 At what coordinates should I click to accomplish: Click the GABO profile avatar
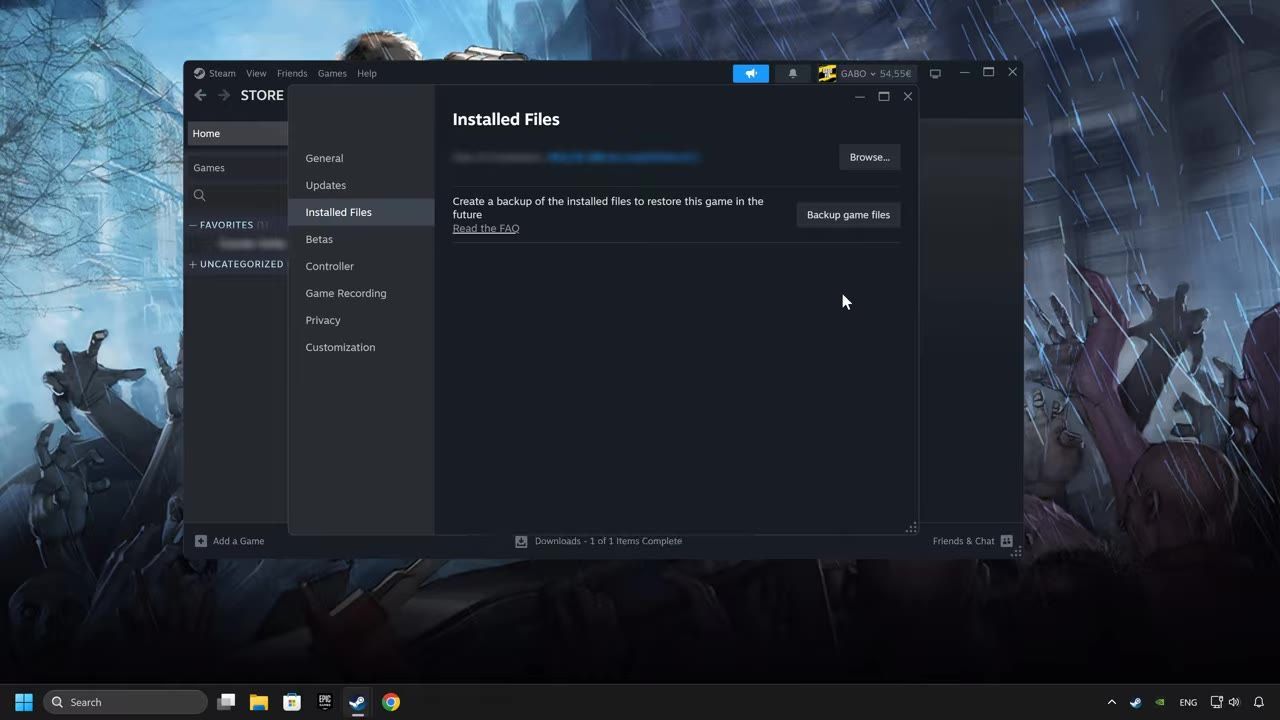point(827,73)
